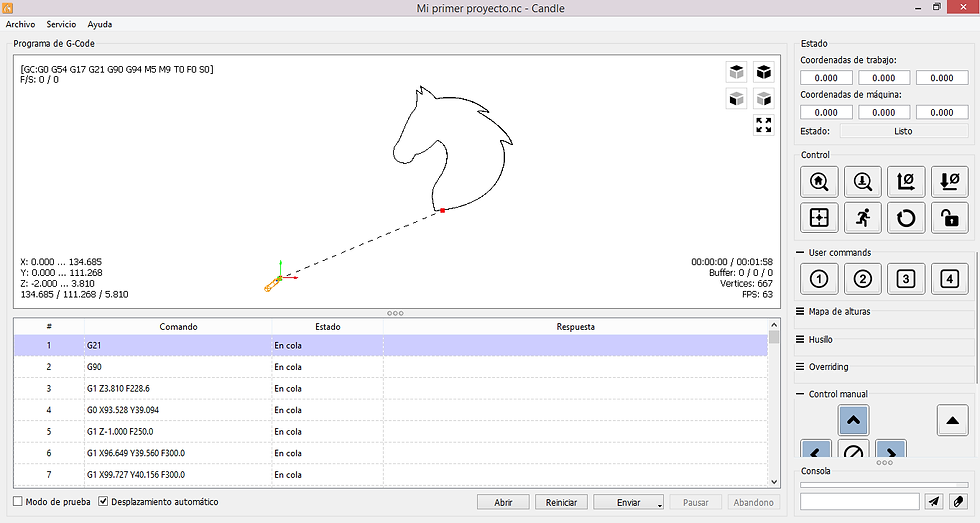Switch to front view using the cube with black left face

click(737, 99)
